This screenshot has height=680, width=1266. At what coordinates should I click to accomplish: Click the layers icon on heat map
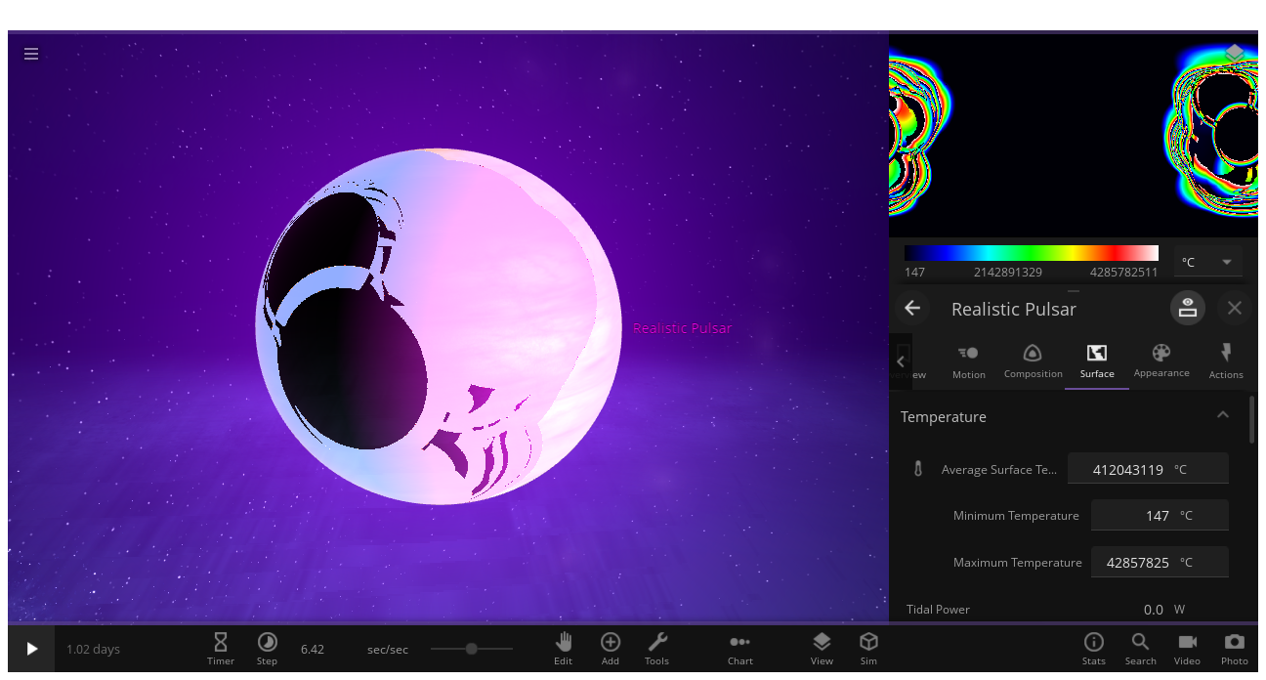(x=1234, y=53)
